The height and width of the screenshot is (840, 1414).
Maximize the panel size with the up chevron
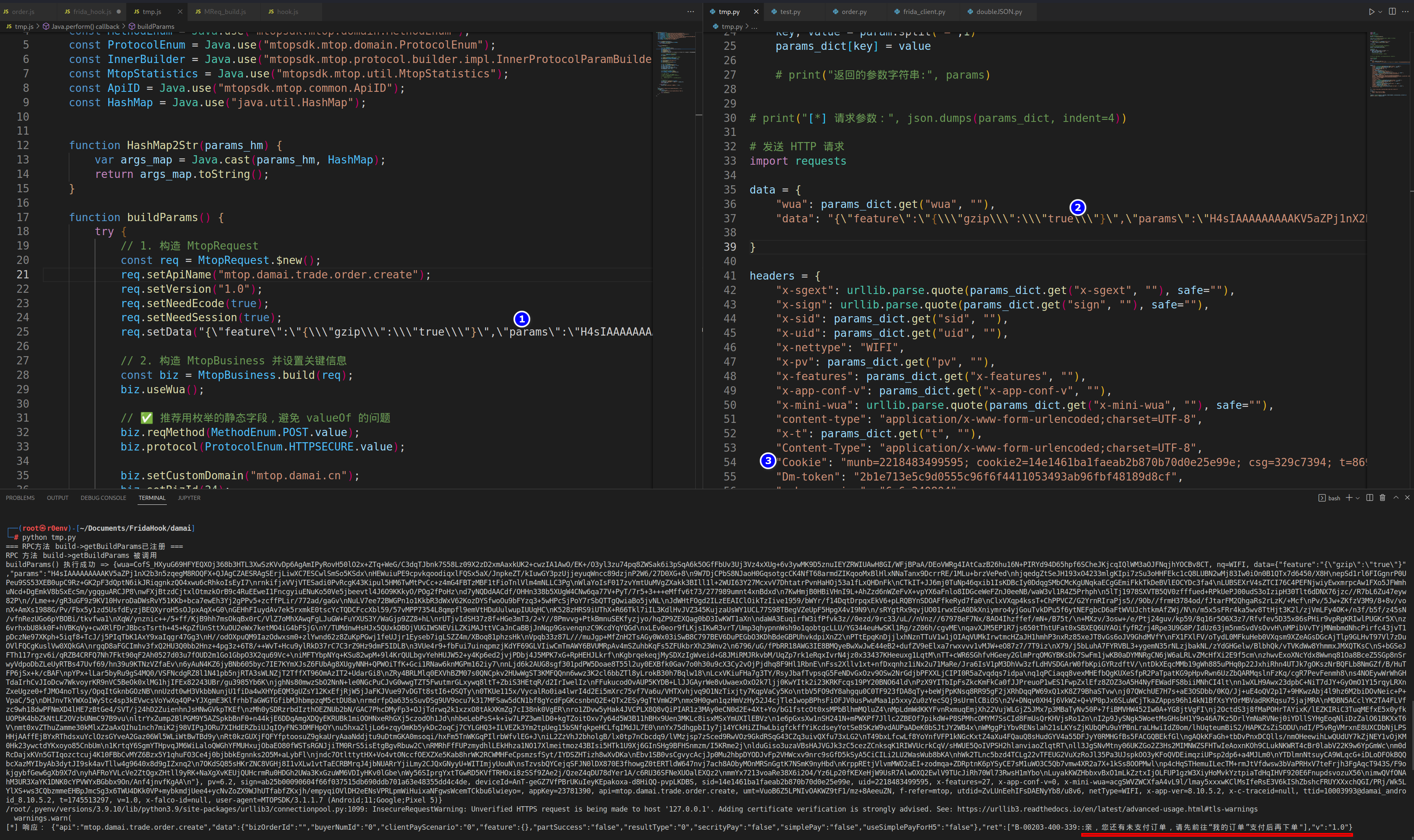(x=1396, y=497)
